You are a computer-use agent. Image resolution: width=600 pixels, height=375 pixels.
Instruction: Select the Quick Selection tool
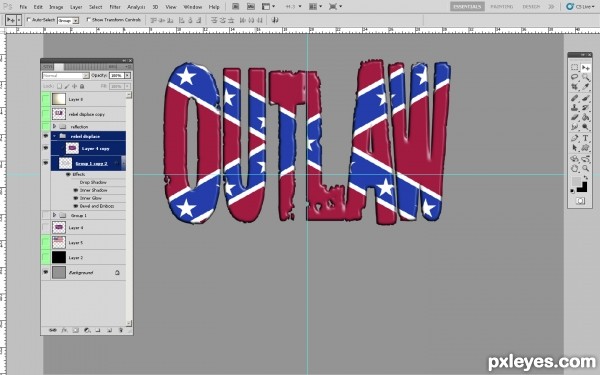[x=585, y=77]
